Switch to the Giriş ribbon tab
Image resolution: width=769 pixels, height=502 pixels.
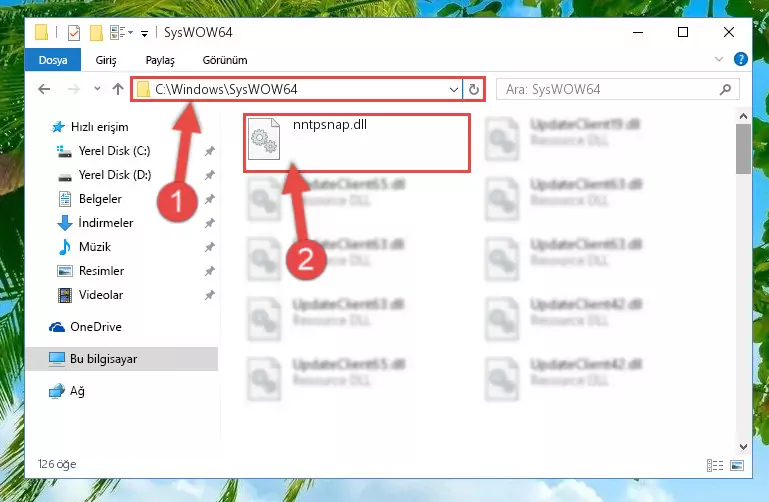(x=106, y=60)
